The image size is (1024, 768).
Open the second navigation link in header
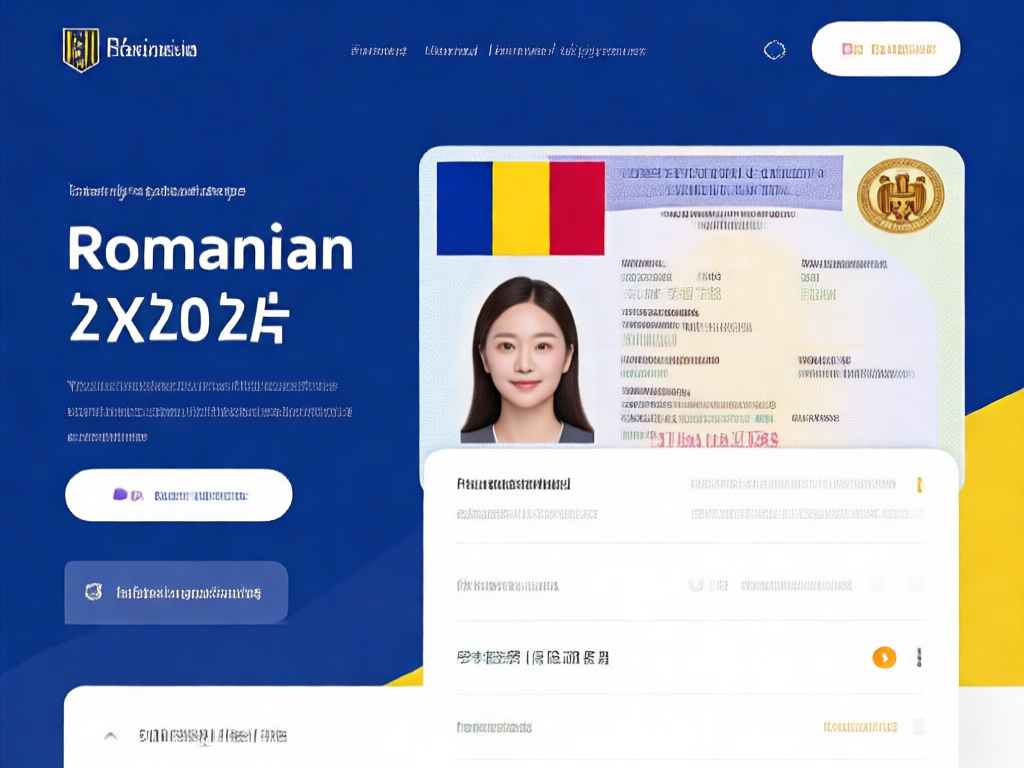[x=451, y=51]
